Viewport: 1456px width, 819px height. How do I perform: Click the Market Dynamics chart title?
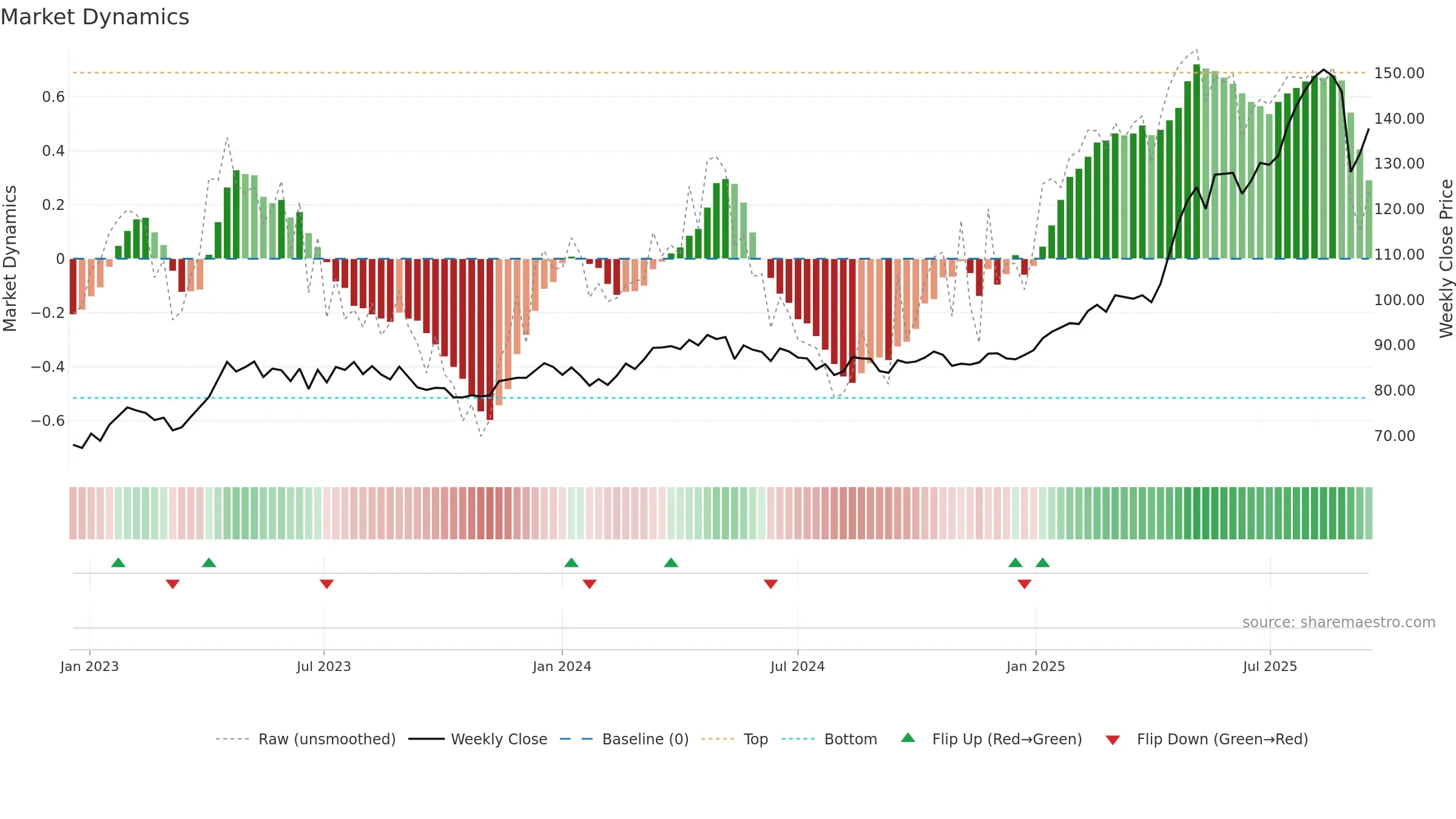click(x=95, y=17)
